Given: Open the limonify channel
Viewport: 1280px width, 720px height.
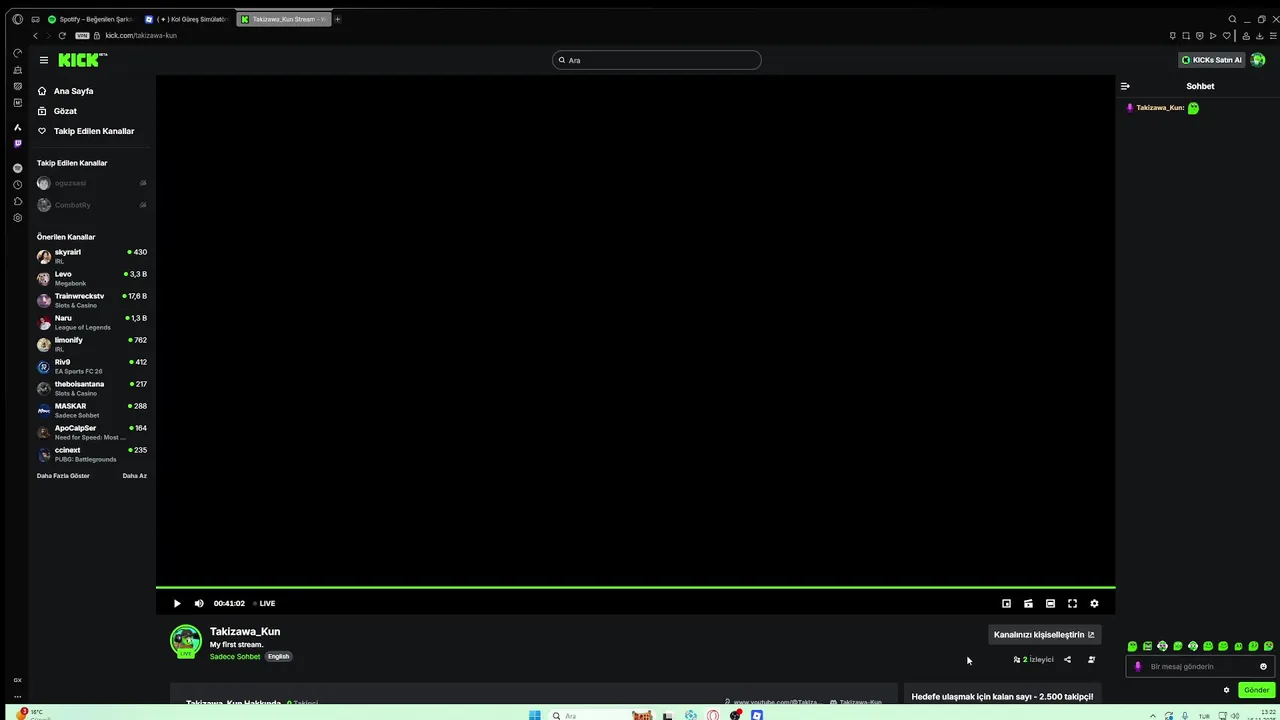Looking at the screenshot, I should [92, 344].
